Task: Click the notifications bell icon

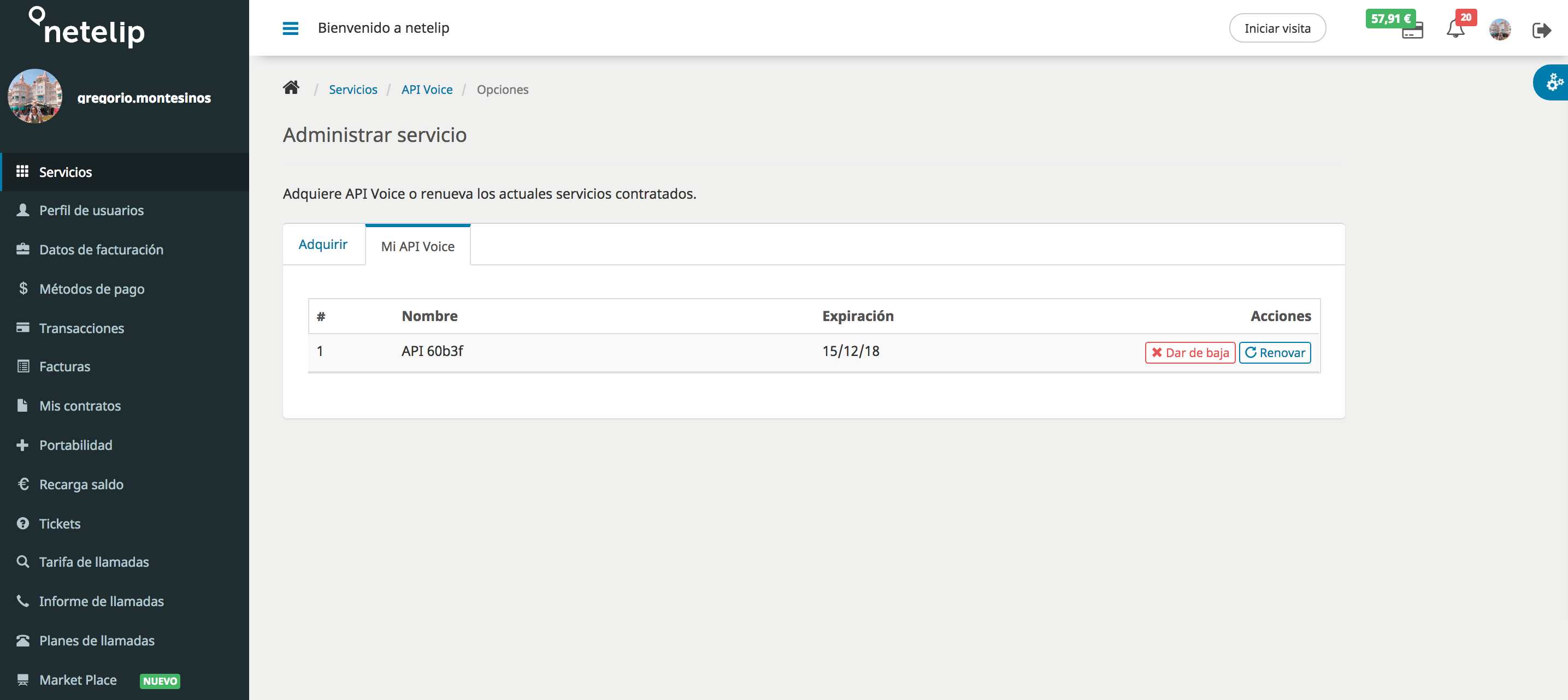Action: point(1456,28)
